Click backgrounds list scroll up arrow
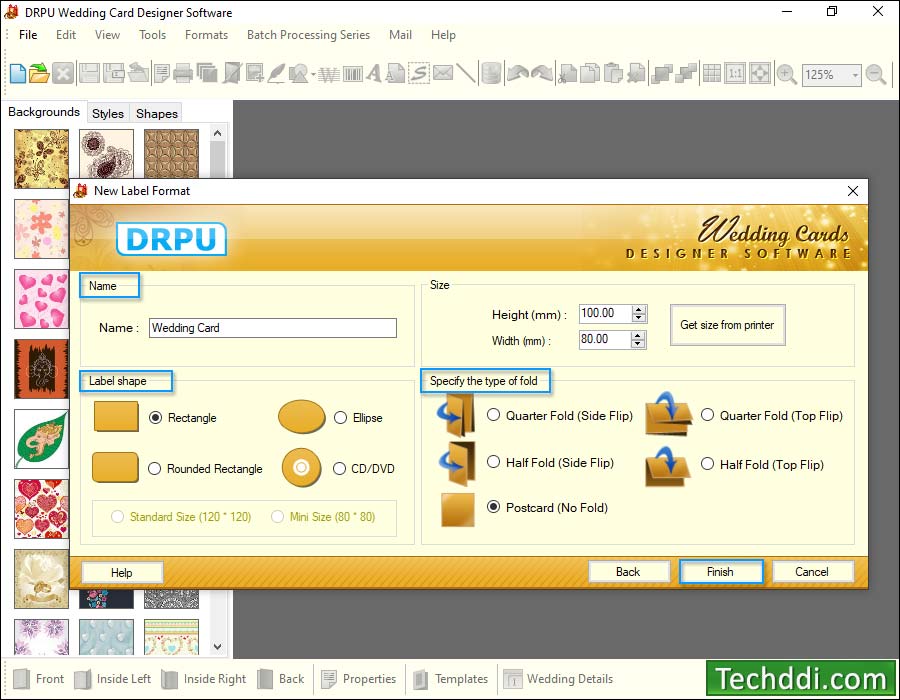The height and width of the screenshot is (700, 900). click(218, 134)
